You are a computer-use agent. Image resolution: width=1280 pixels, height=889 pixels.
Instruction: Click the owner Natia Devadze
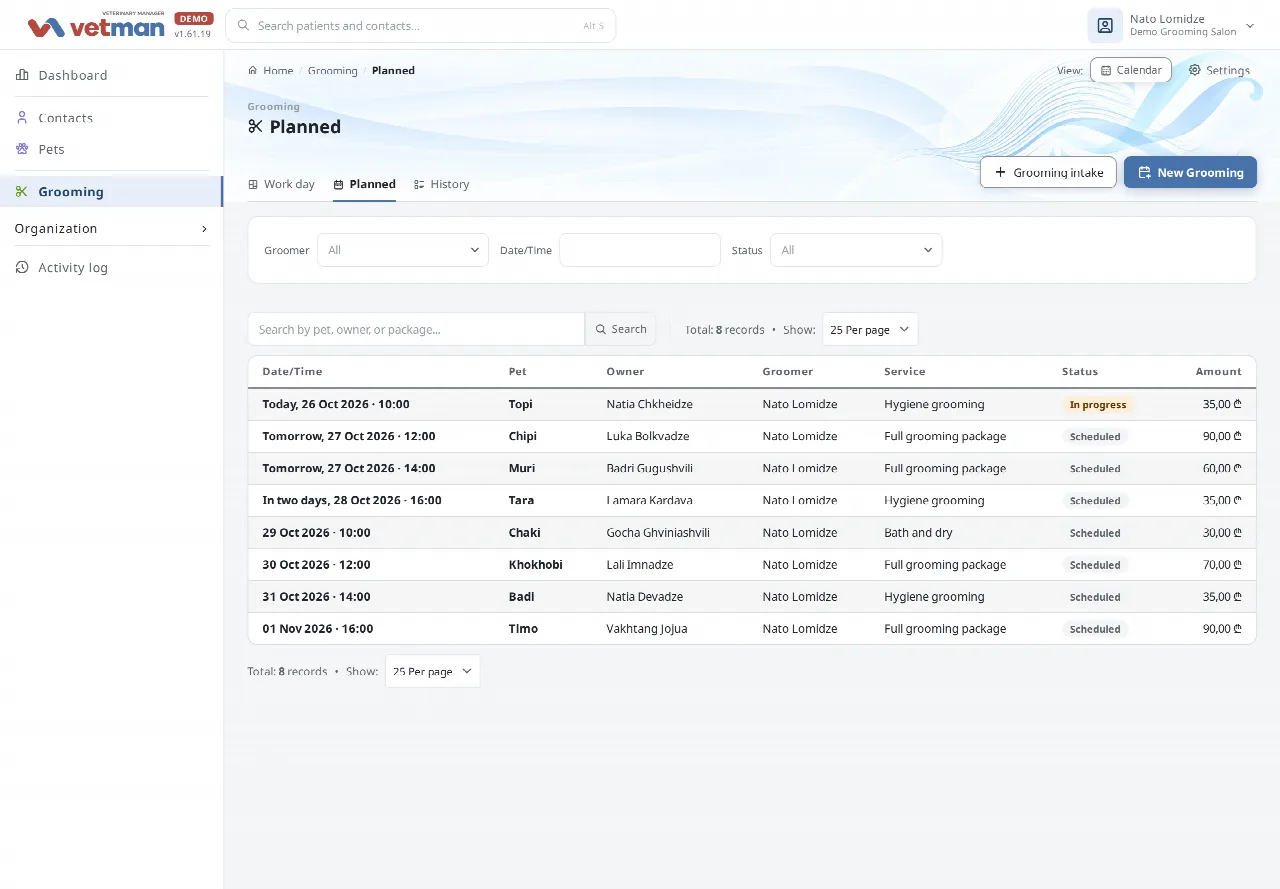click(x=645, y=597)
